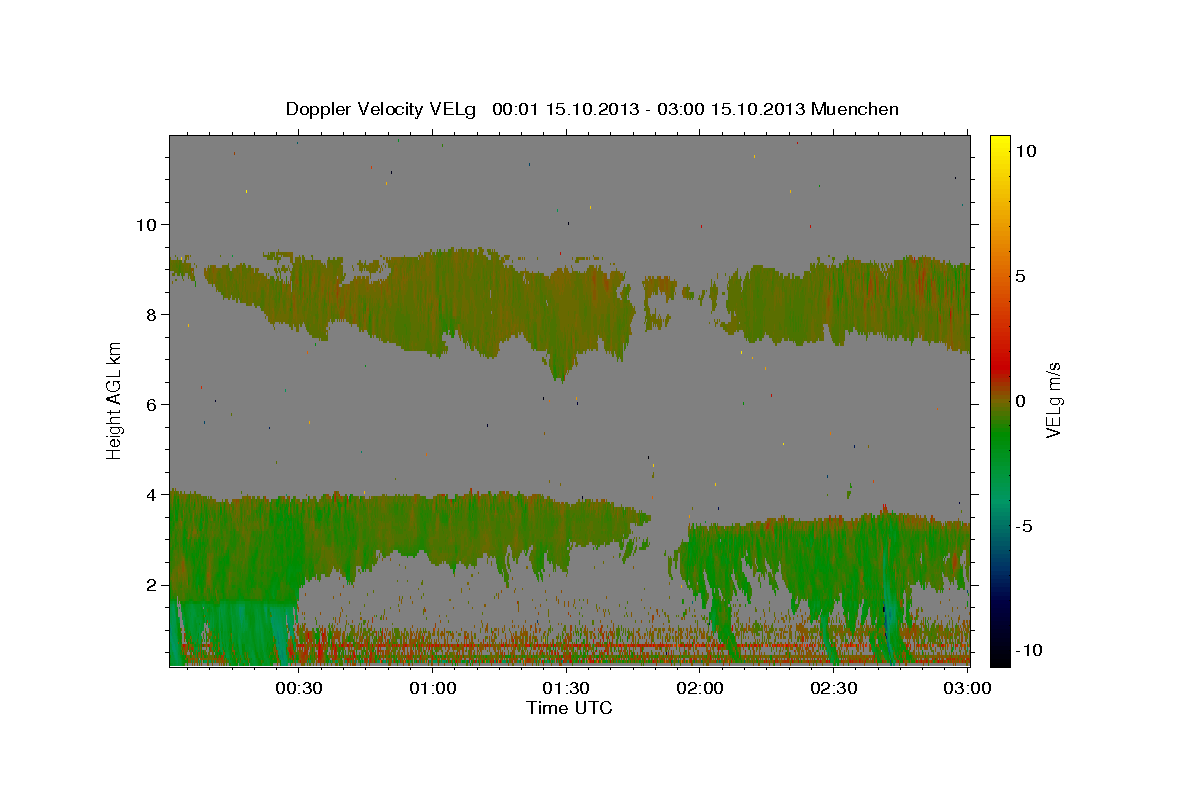Image resolution: width=1200 pixels, height=800 pixels.
Task: Pick the black bottom of the colorbar
Action: point(999,655)
